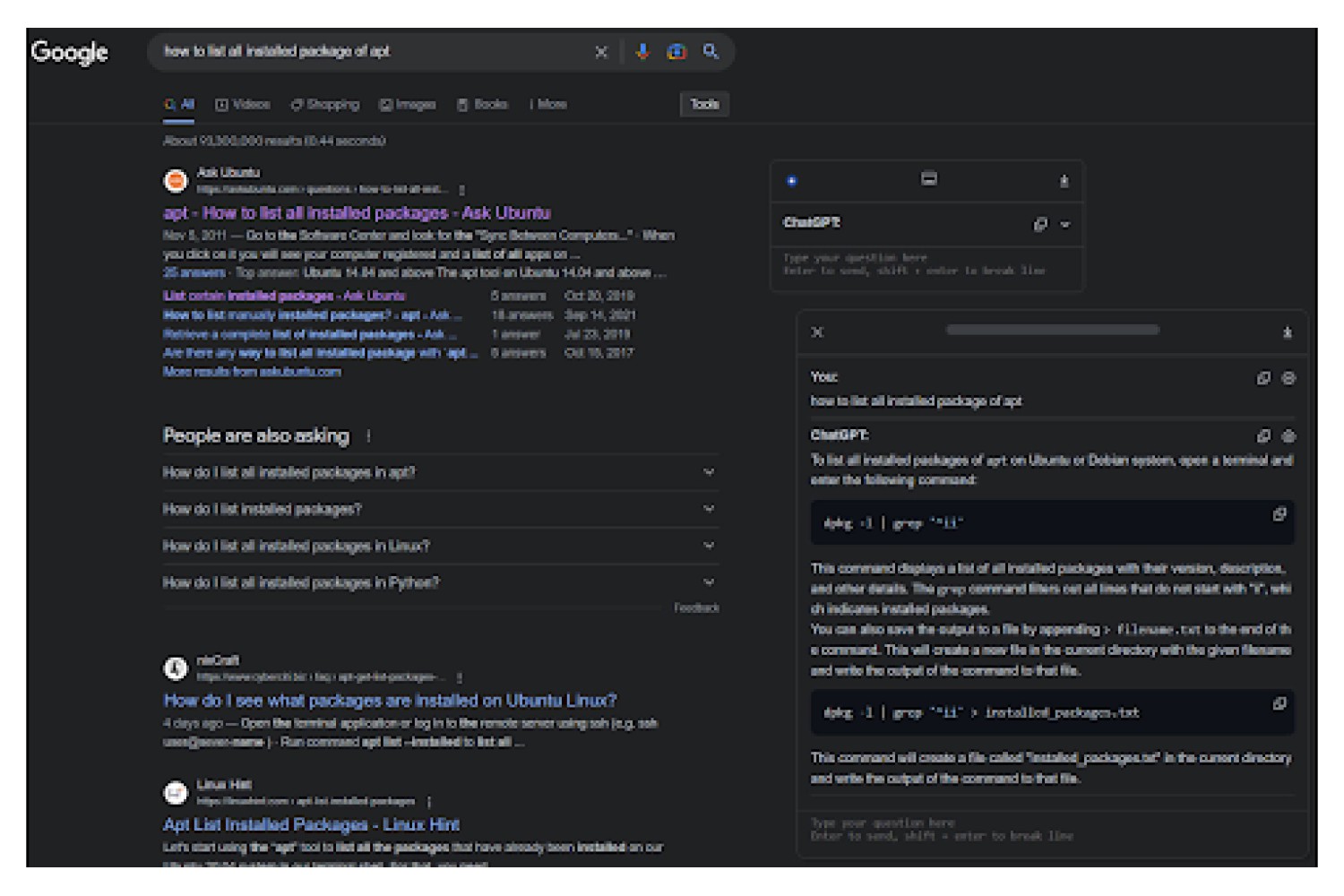Expand question about packages in Linux
The width and height of the screenshot is (1344, 896).
[441, 546]
